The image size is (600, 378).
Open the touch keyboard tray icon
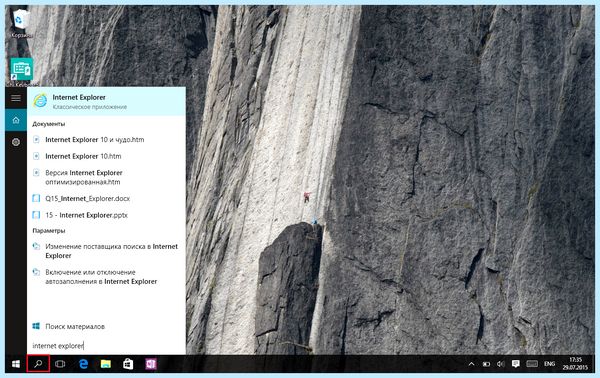532,364
